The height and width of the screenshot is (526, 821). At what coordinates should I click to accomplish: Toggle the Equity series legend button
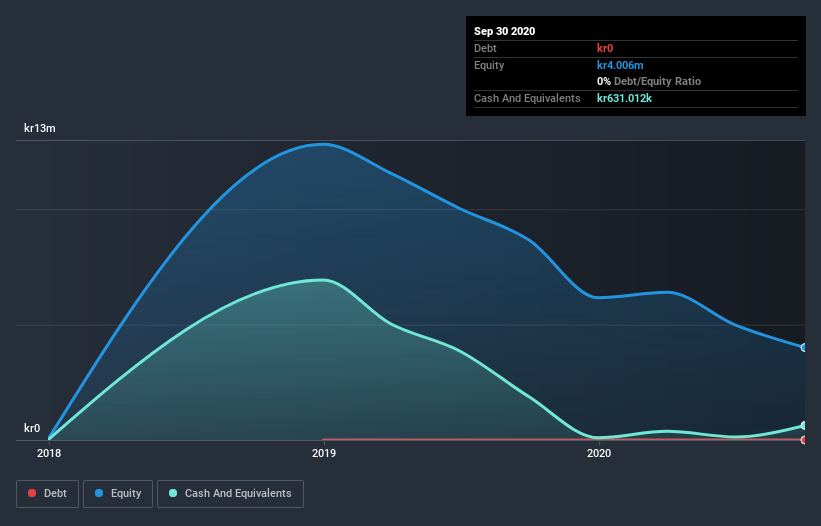coord(118,494)
